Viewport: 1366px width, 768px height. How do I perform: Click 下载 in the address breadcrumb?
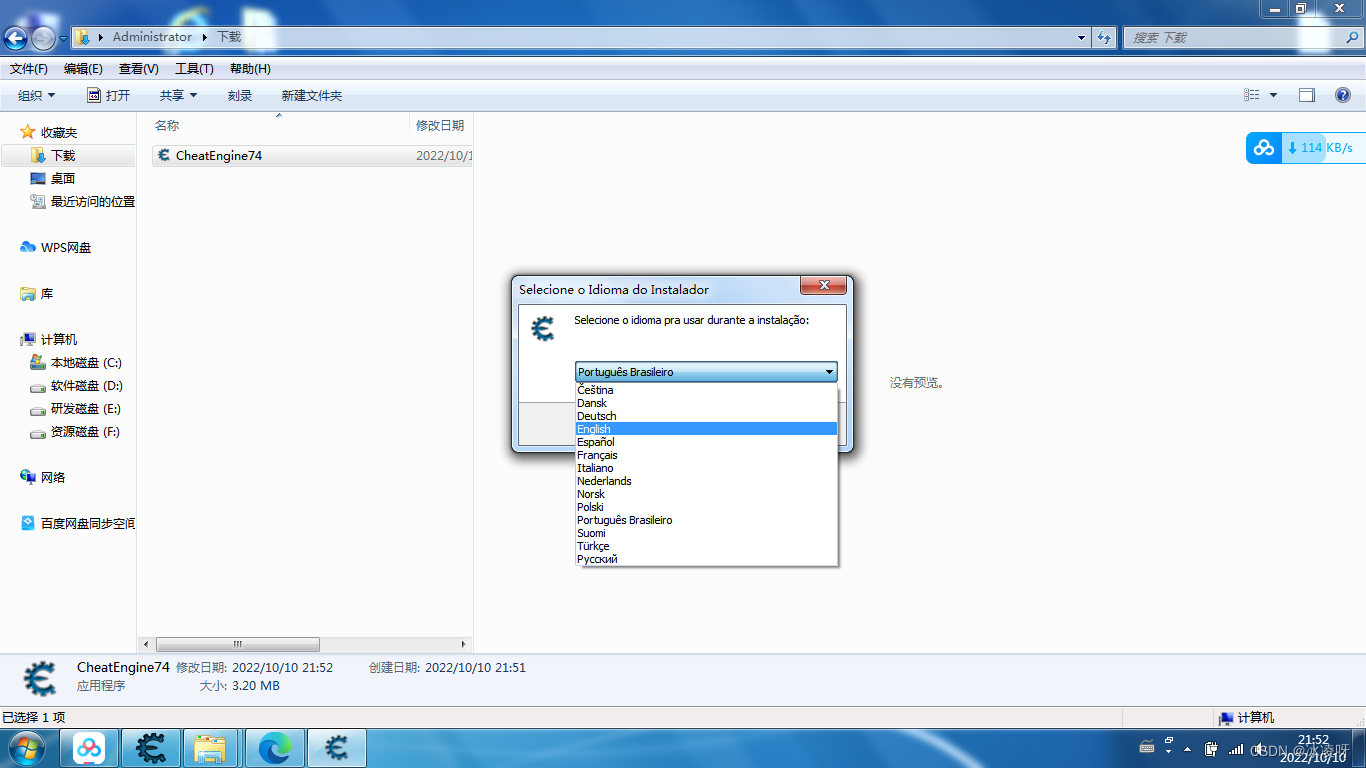[x=229, y=37]
